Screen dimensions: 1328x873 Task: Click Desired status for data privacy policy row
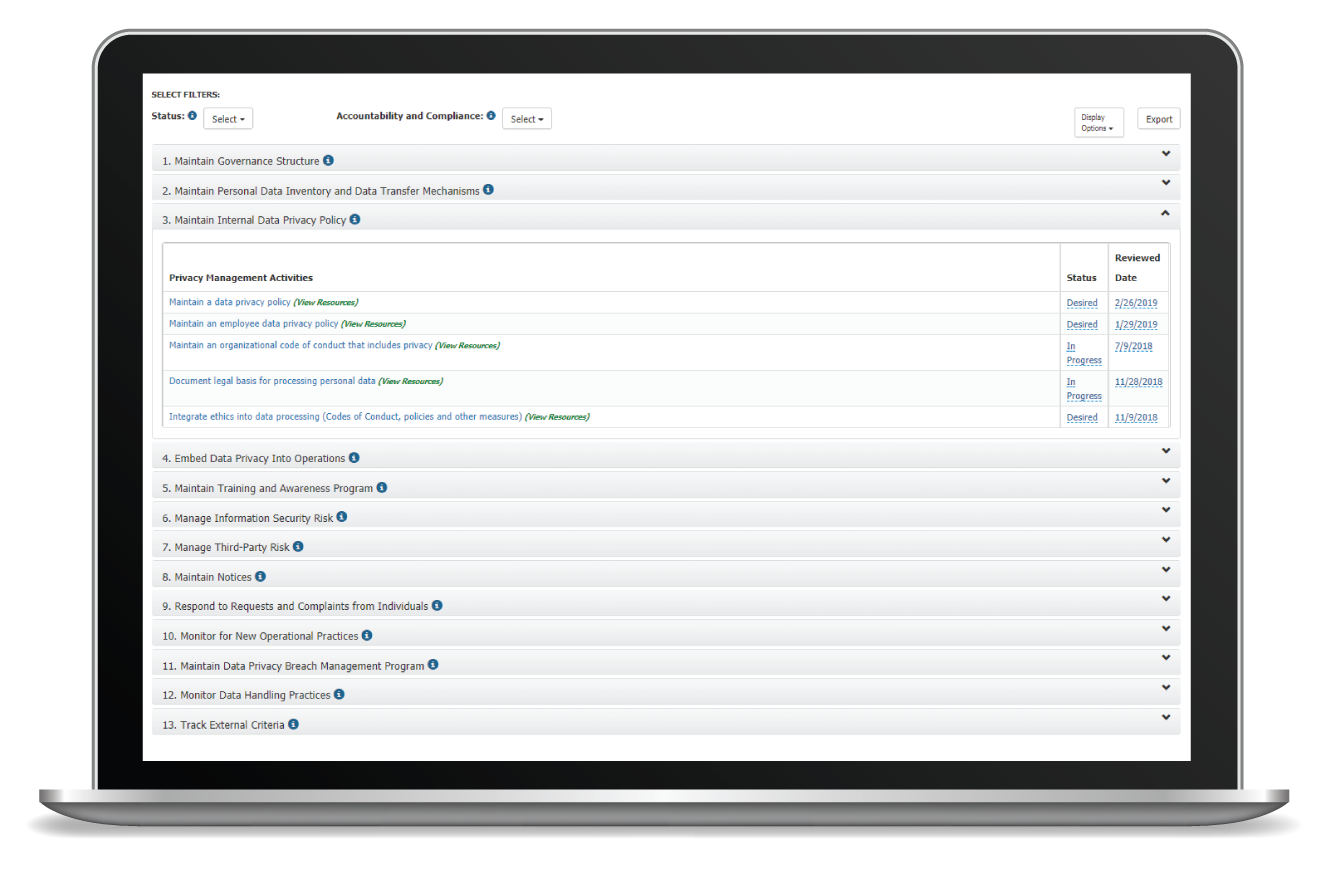coord(1082,303)
